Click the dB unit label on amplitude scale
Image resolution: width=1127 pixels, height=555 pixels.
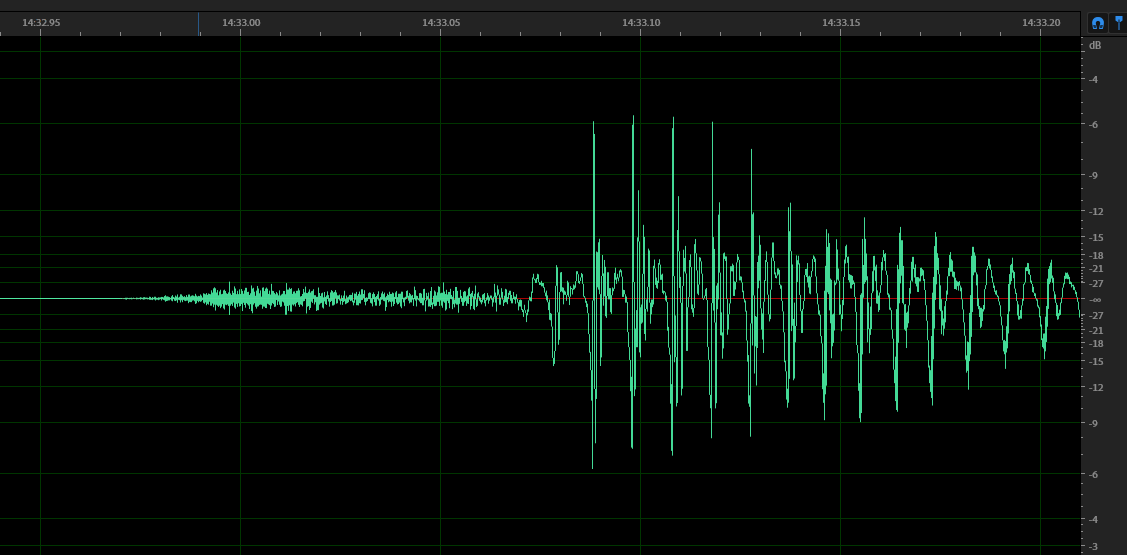pyautogui.click(x=1095, y=45)
